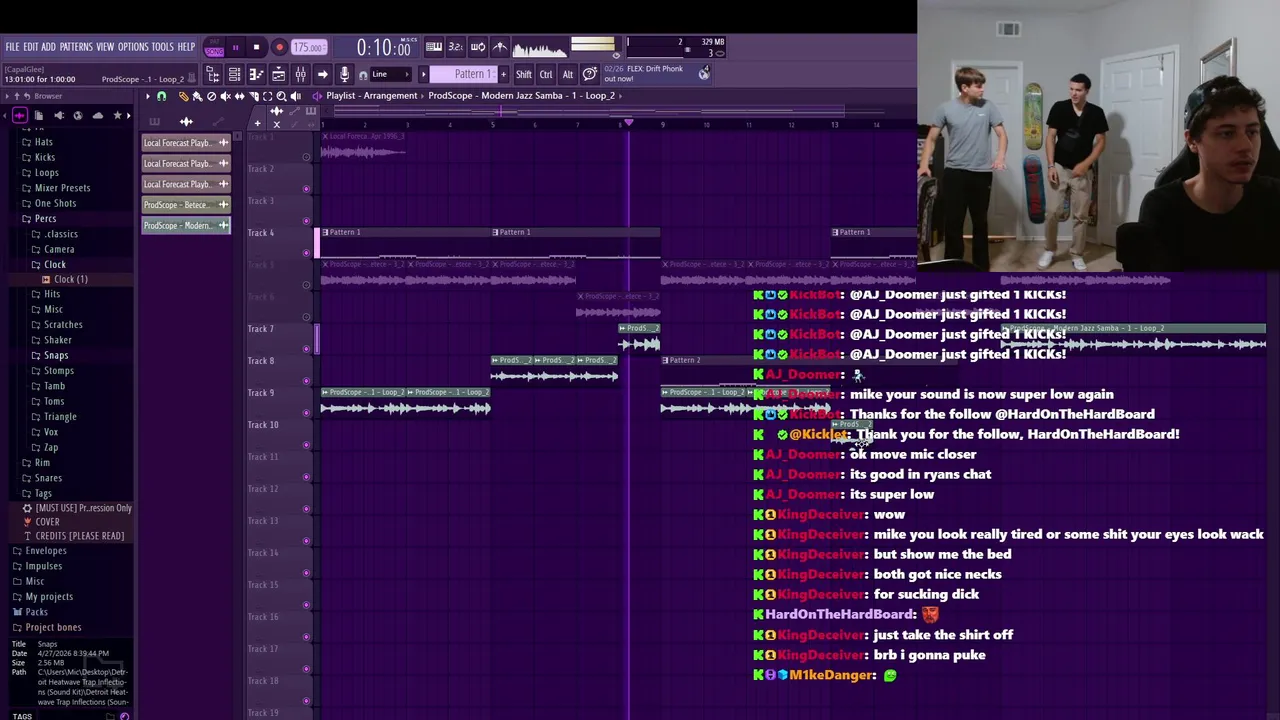Open the FILE menu
Viewport: 1280px width, 720px height.
click(x=12, y=47)
